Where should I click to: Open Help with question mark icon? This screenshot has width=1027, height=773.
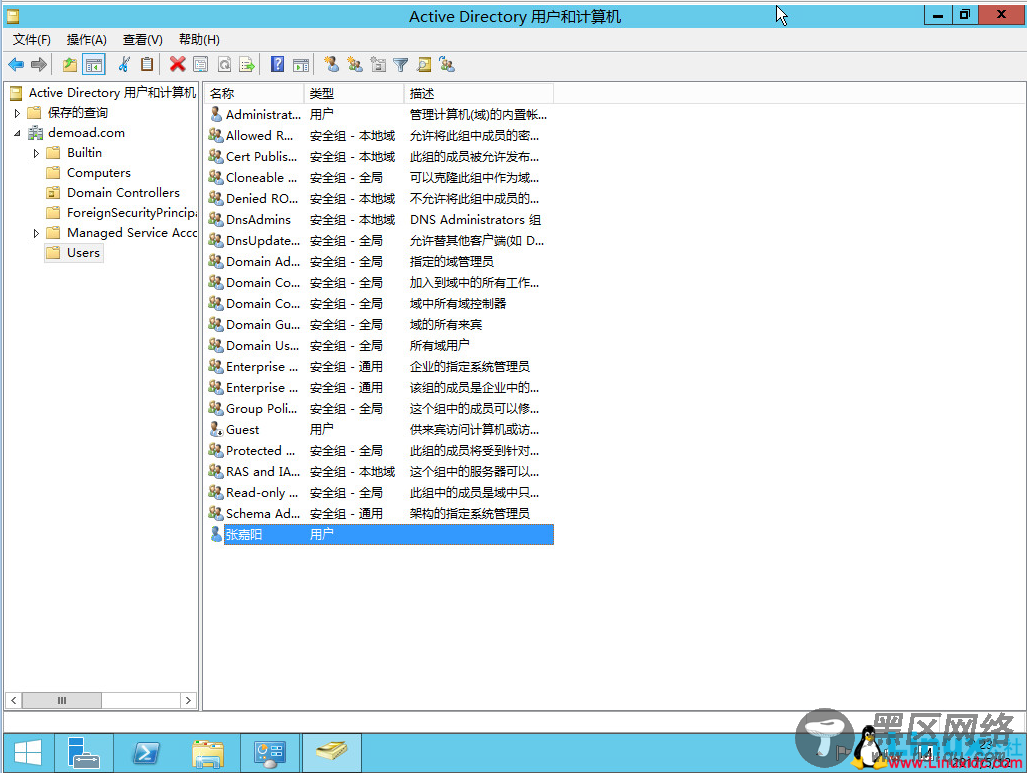coord(278,64)
